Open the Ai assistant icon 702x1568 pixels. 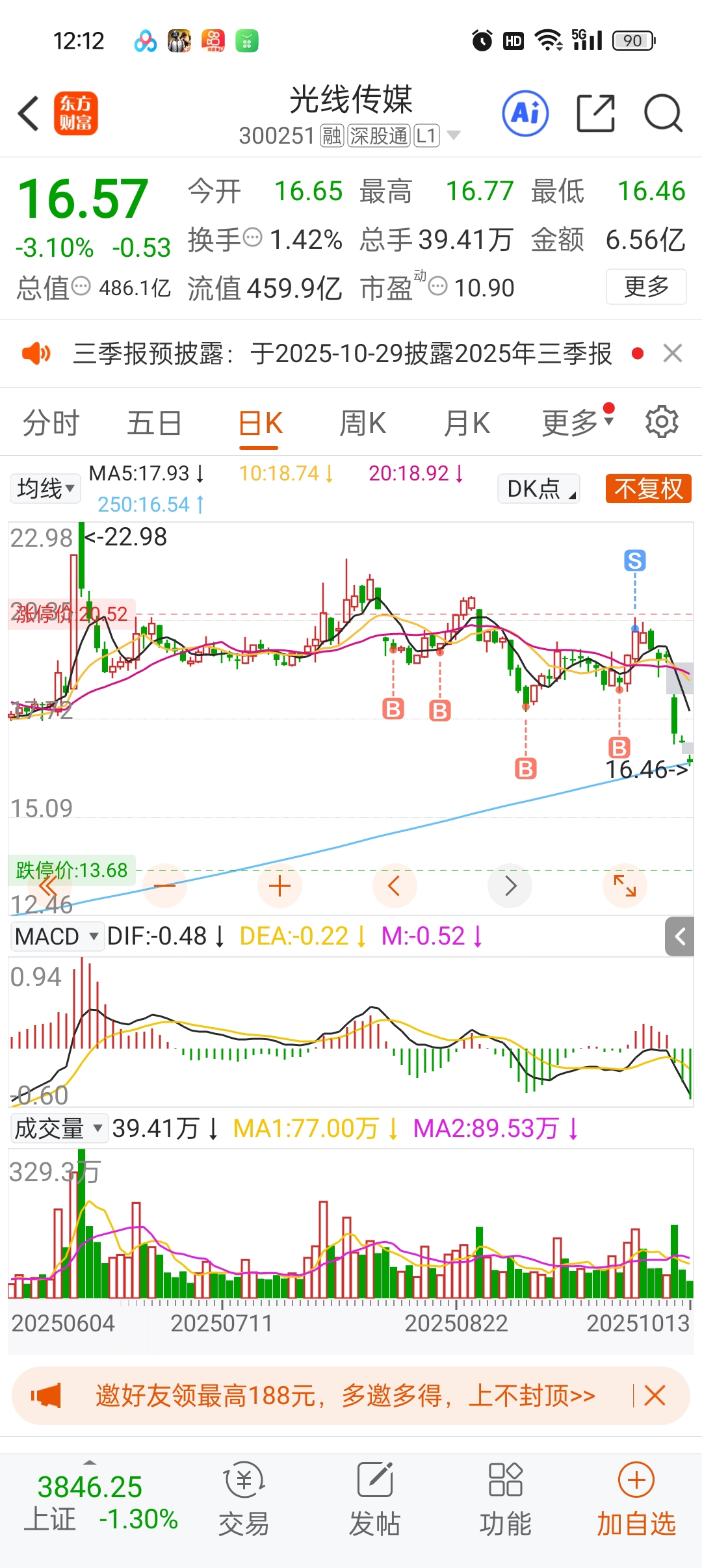(525, 113)
